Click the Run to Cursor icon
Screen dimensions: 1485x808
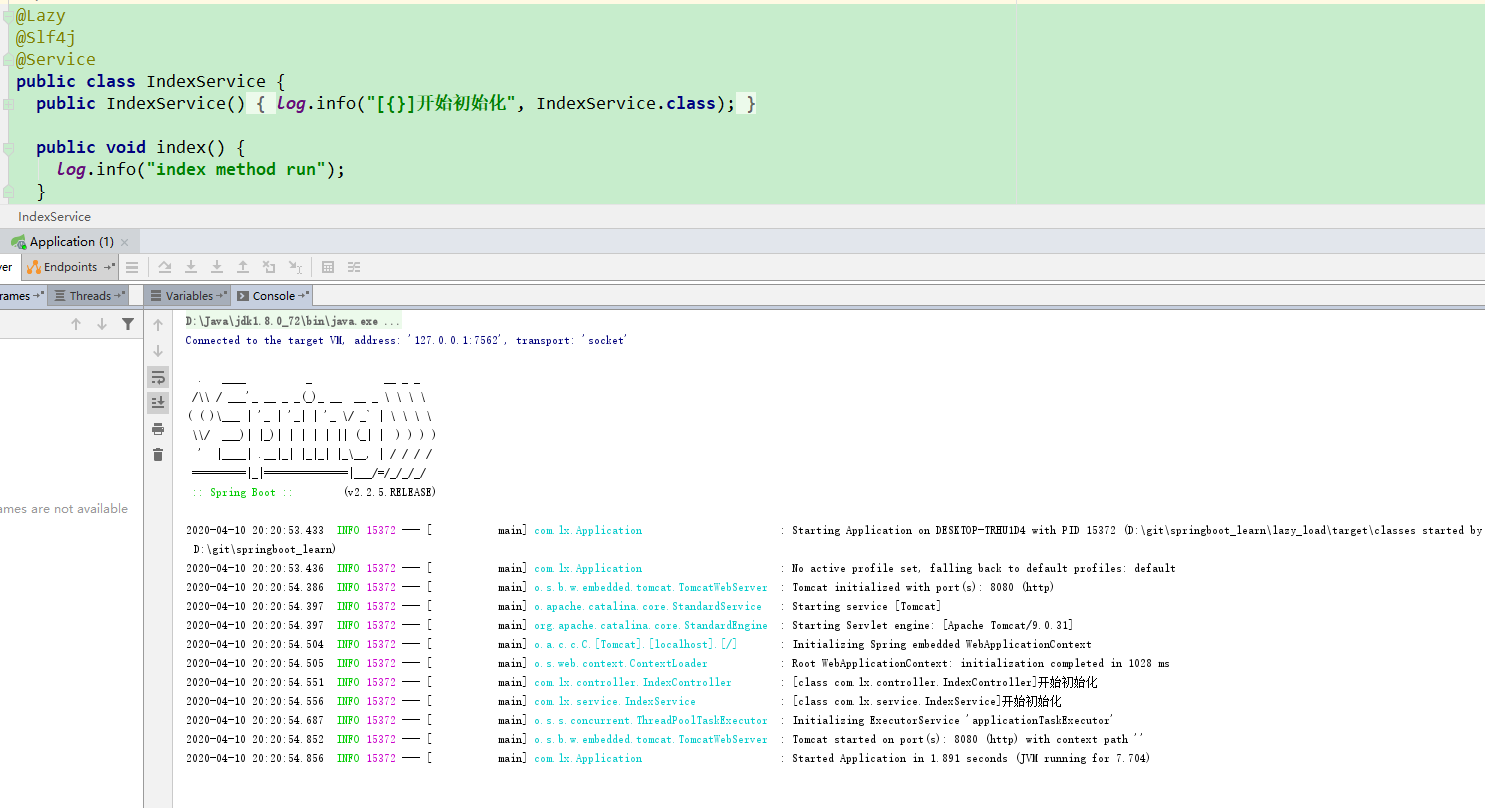click(x=295, y=267)
